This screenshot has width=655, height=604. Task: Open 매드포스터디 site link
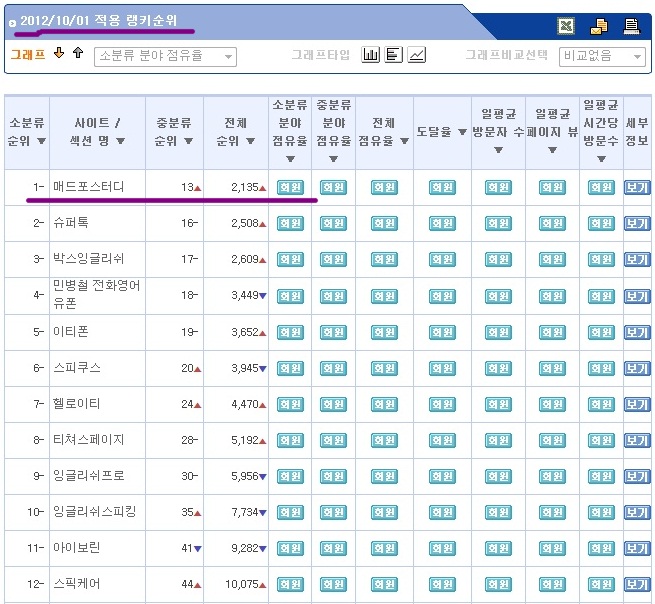[x=89, y=187]
